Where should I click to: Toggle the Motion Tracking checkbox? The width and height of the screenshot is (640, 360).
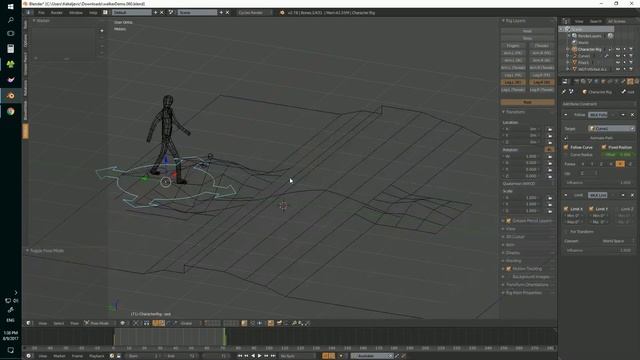[509, 269]
